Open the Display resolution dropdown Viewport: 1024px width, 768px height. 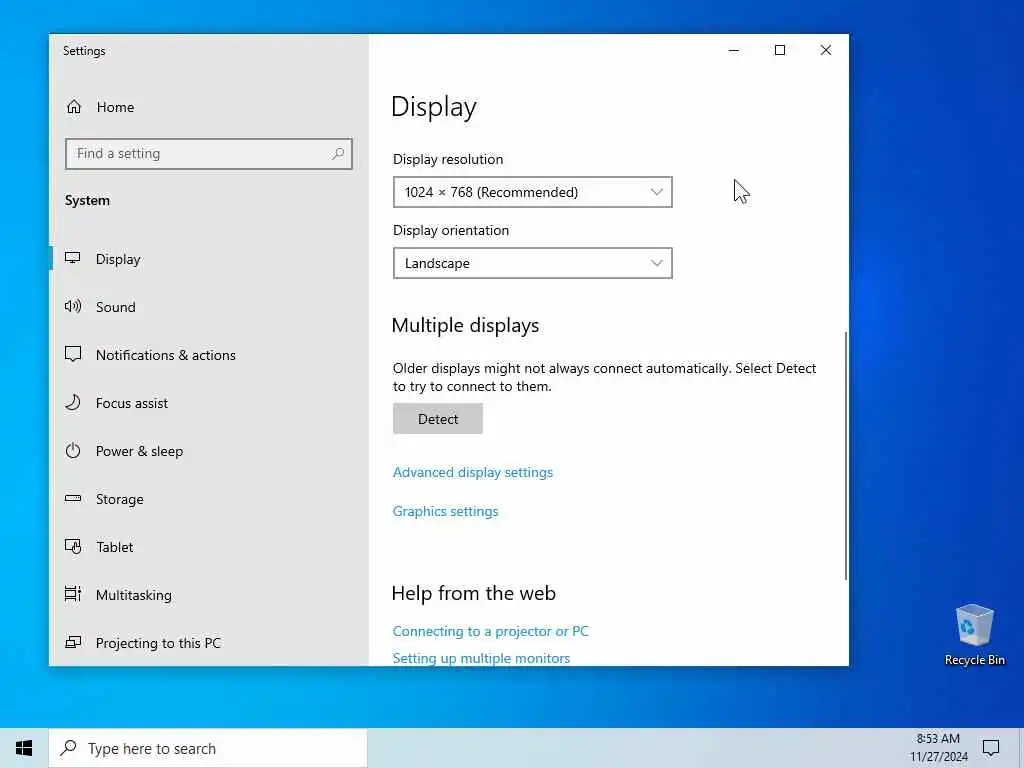[x=532, y=192]
